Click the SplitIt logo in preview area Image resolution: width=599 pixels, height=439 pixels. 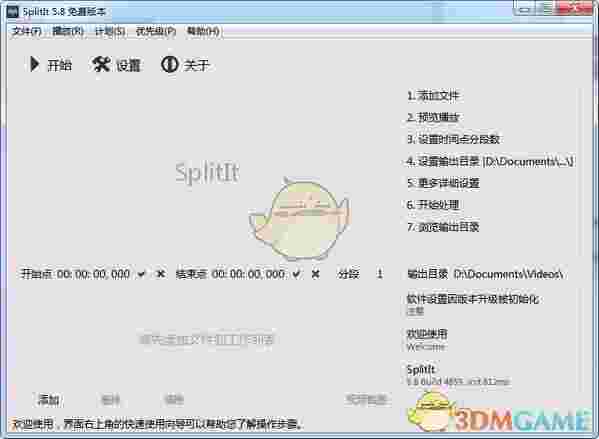[x=207, y=173]
